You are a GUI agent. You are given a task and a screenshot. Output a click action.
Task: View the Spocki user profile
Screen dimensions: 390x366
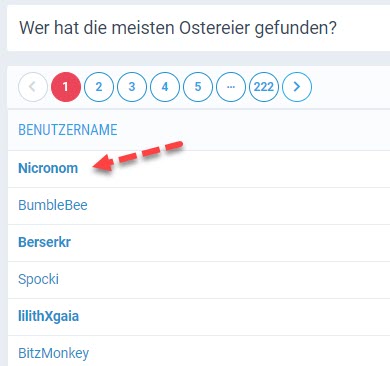(x=38, y=279)
